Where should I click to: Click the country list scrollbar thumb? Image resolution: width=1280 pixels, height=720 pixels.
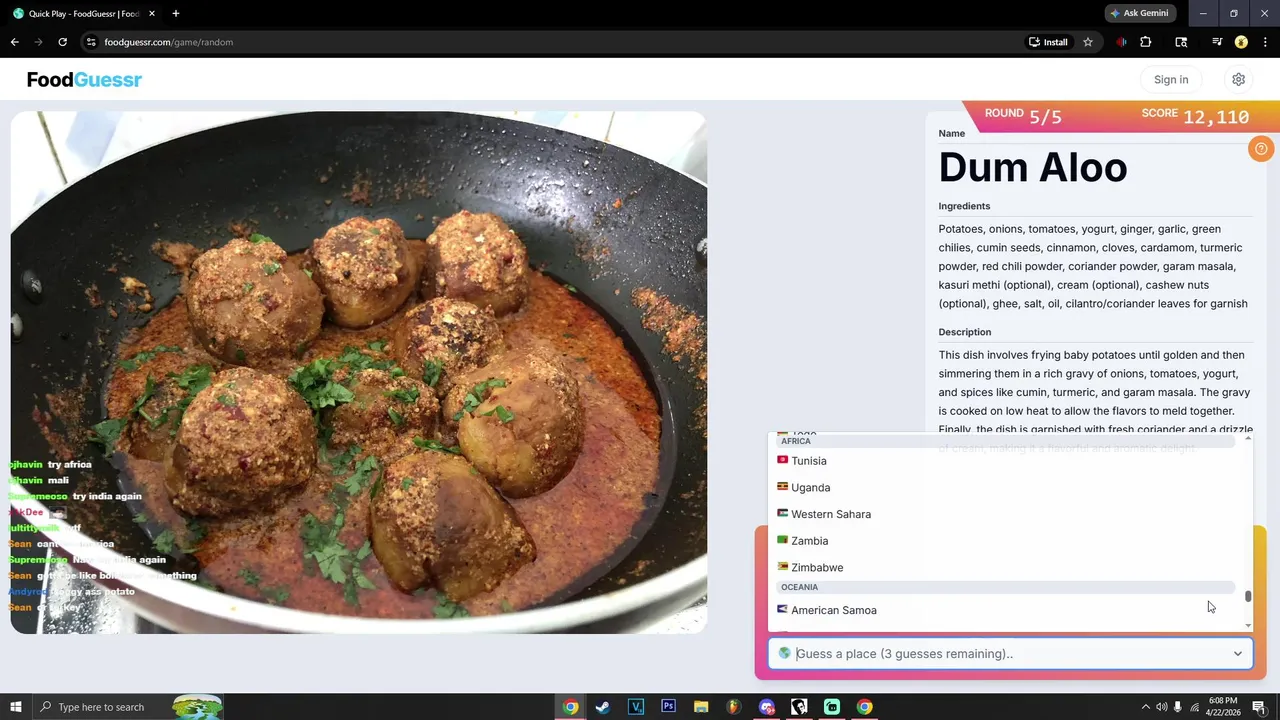(1248, 596)
